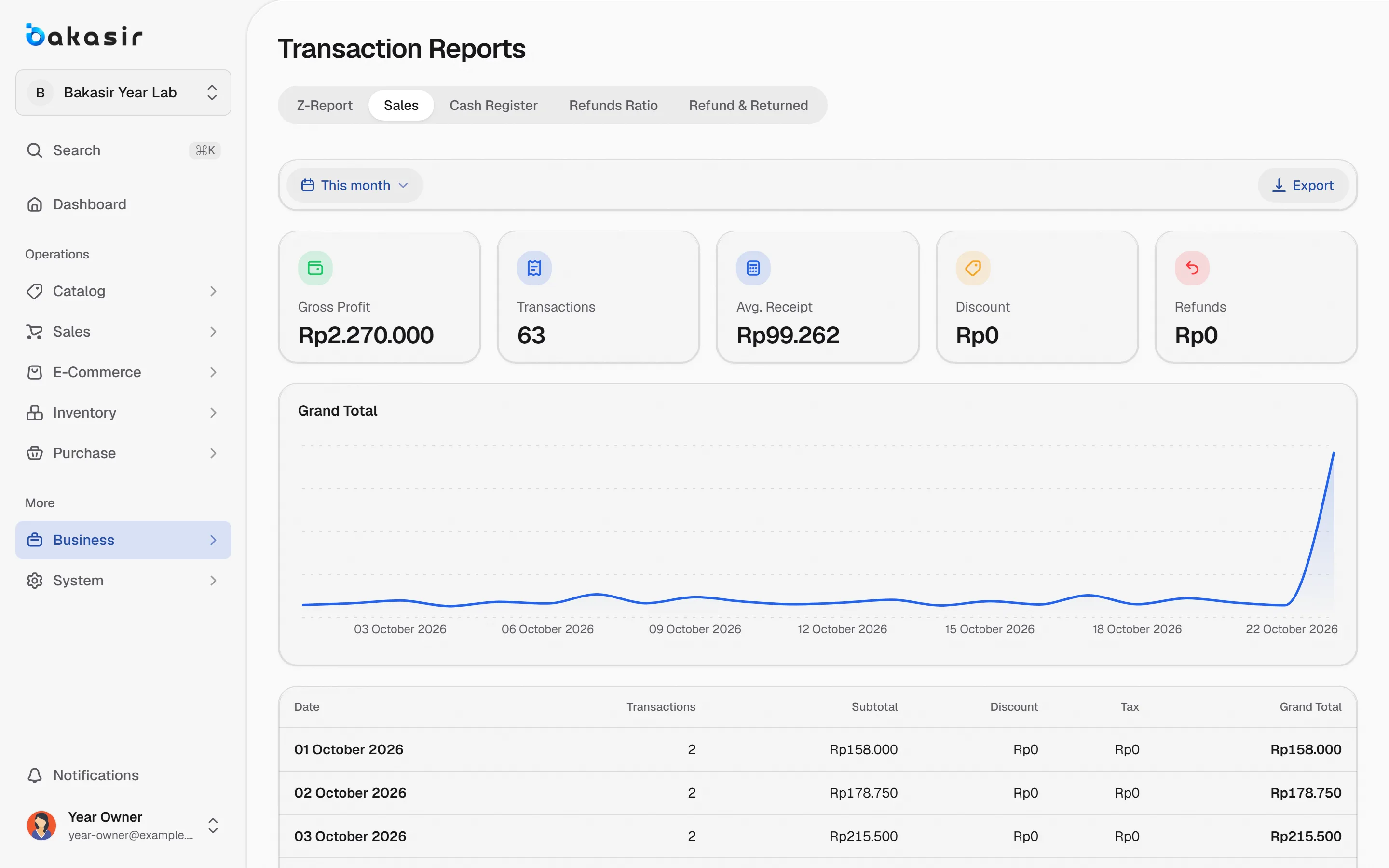
Task: Click the Export button
Action: pos(1303,186)
